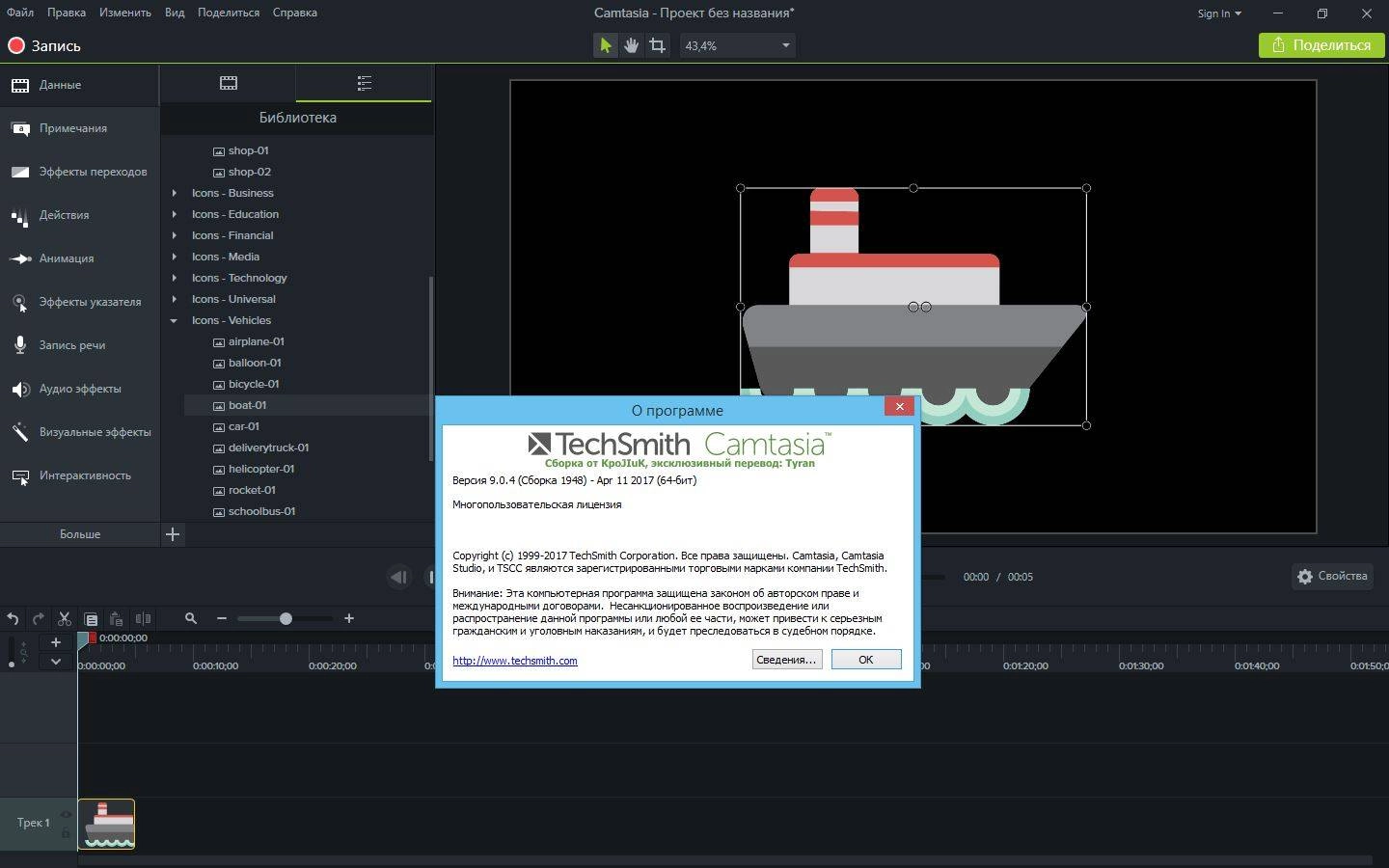The image size is (1389, 868).
Task: Open the 43,4% canvas zoom dropdown
Action: point(738,45)
